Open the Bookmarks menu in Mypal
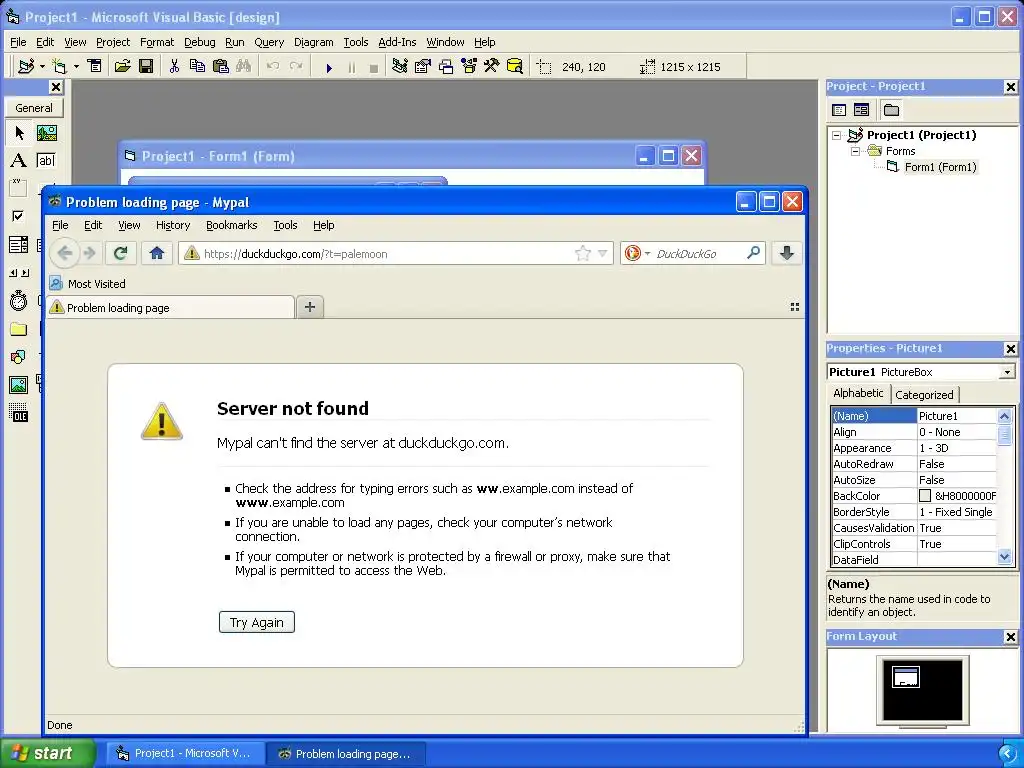Viewport: 1024px width, 768px height. 232,225
